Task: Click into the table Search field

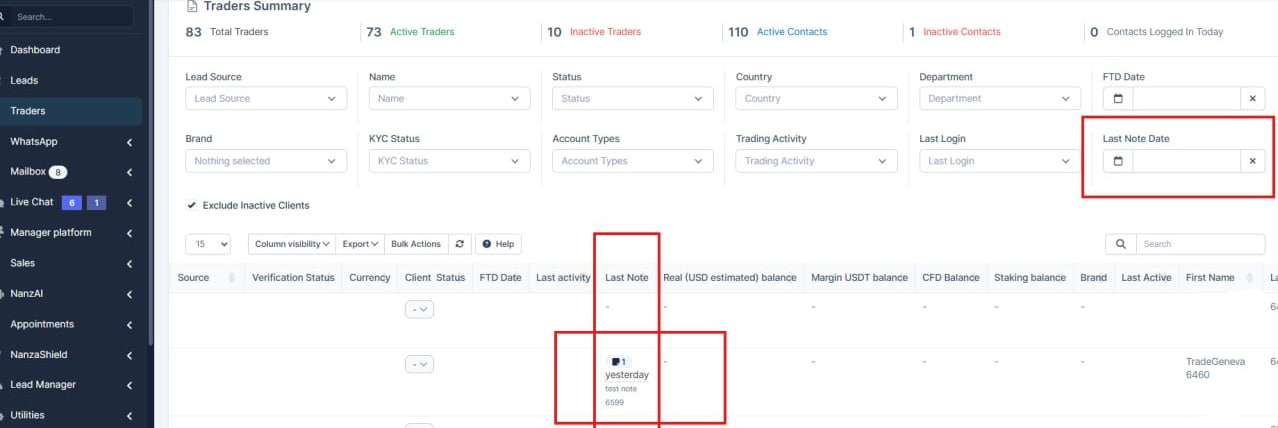Action: (x=1200, y=244)
